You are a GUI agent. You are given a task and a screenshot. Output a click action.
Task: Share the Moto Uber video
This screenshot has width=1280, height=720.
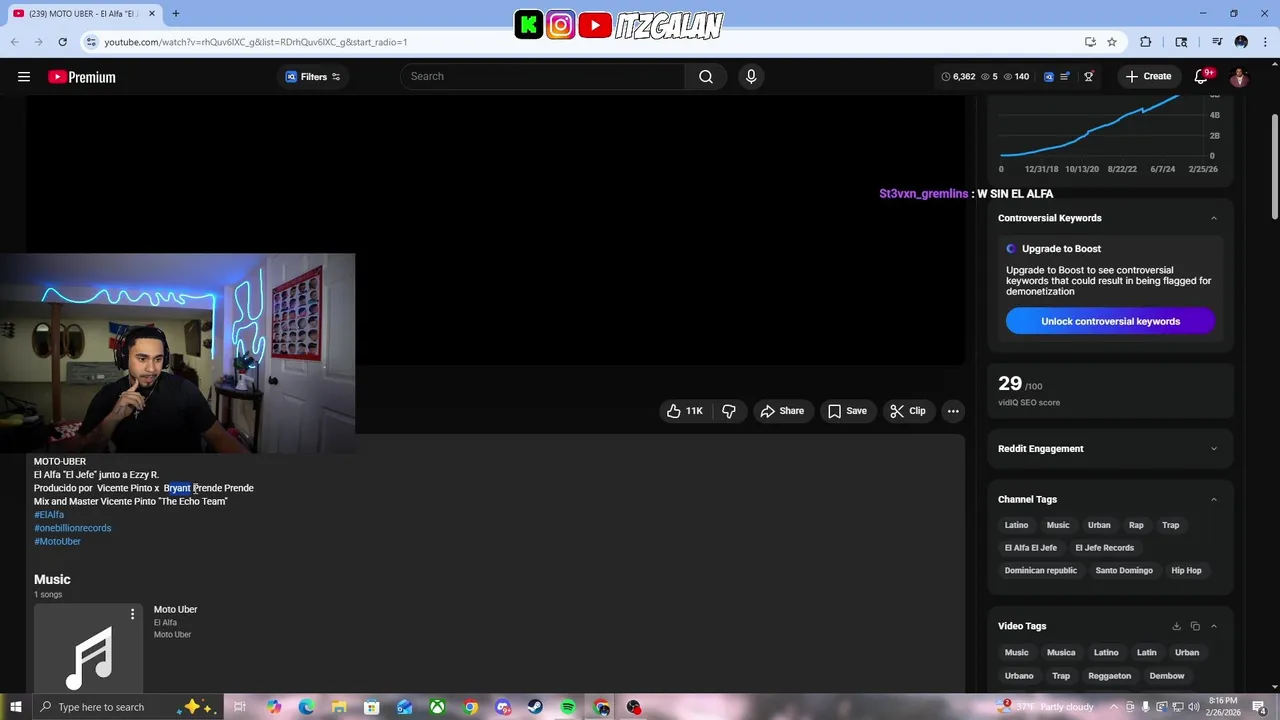click(782, 411)
